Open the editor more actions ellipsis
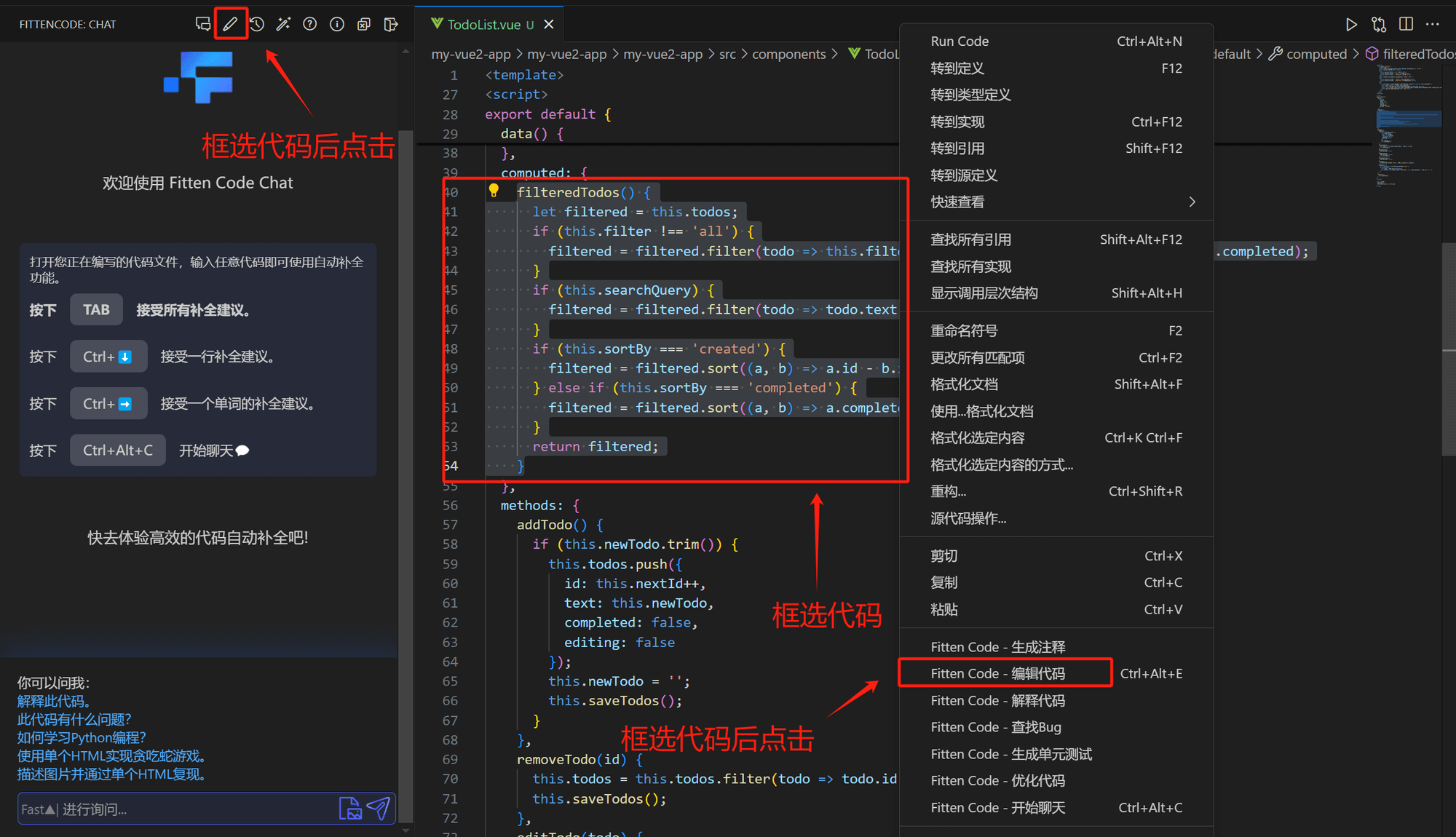 (x=1433, y=24)
